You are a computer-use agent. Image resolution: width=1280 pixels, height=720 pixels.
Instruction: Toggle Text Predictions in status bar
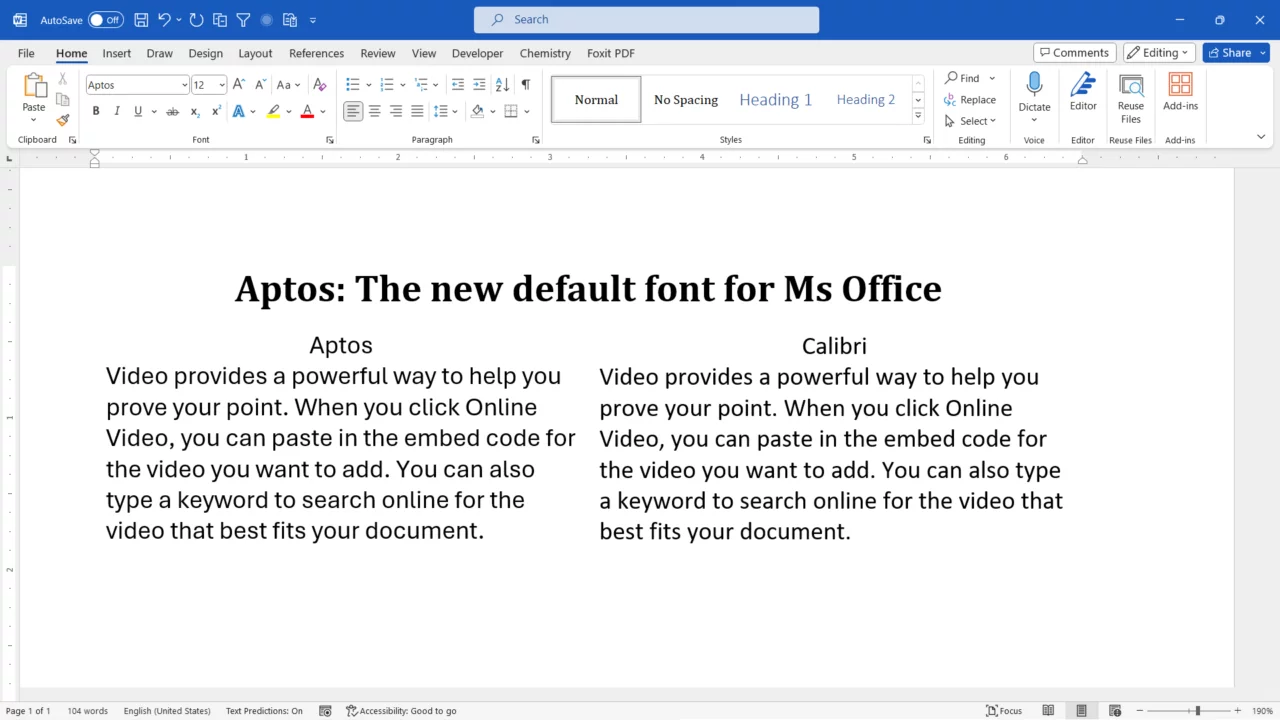pyautogui.click(x=264, y=711)
